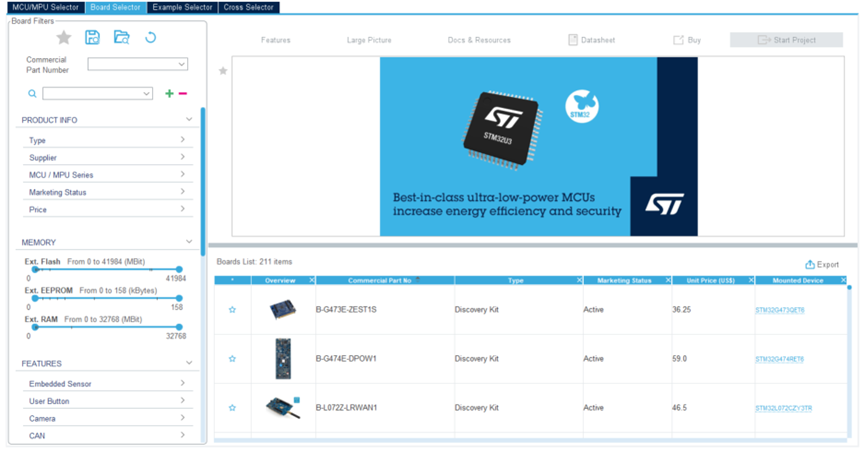Click the STM32U3 advertisement banner
The height and width of the screenshot is (453, 865).
click(538, 146)
